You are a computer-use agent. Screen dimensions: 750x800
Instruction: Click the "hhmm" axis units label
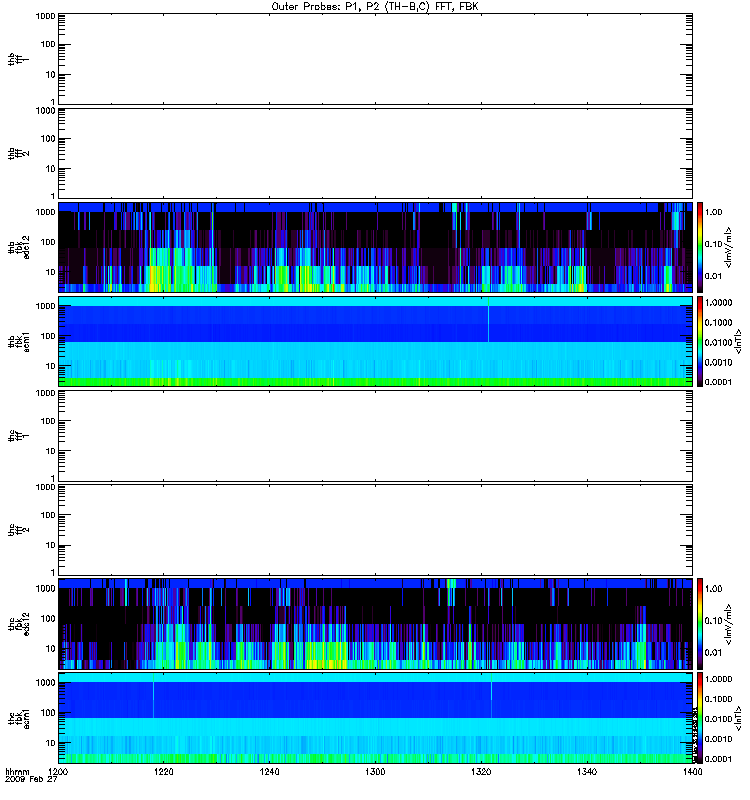(17, 772)
